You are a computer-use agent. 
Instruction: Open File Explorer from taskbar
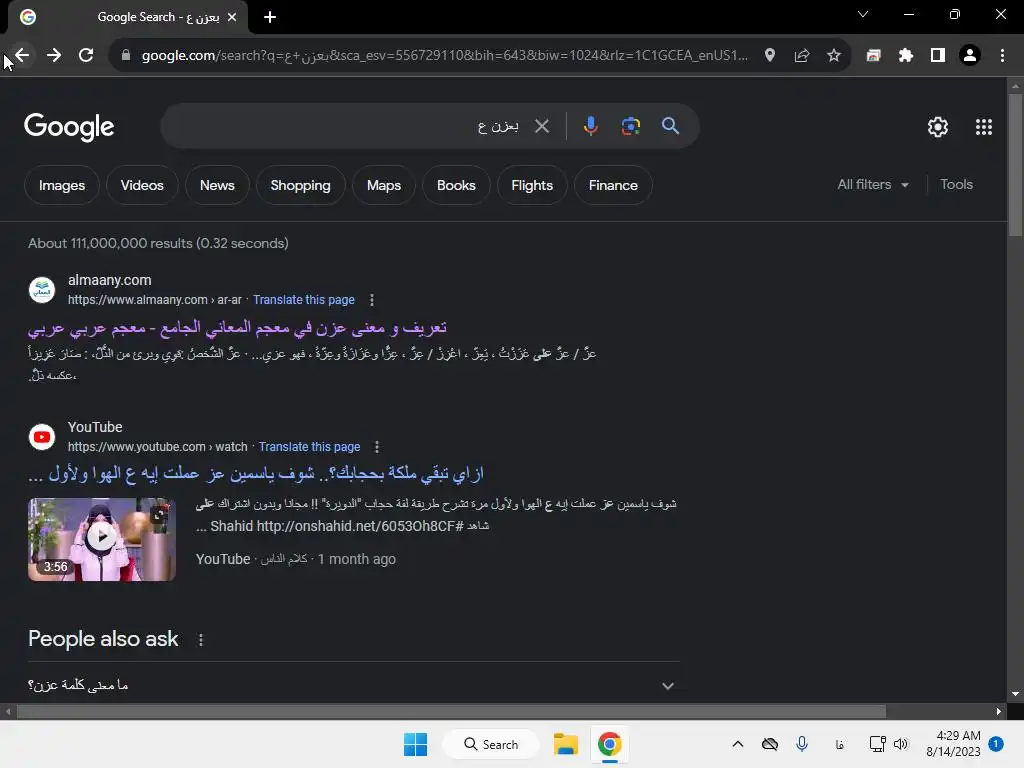pos(566,744)
